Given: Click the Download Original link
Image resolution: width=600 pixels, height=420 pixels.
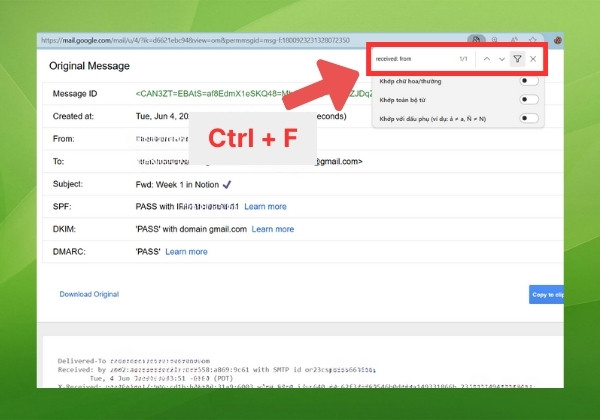Looking at the screenshot, I should coord(89,294).
